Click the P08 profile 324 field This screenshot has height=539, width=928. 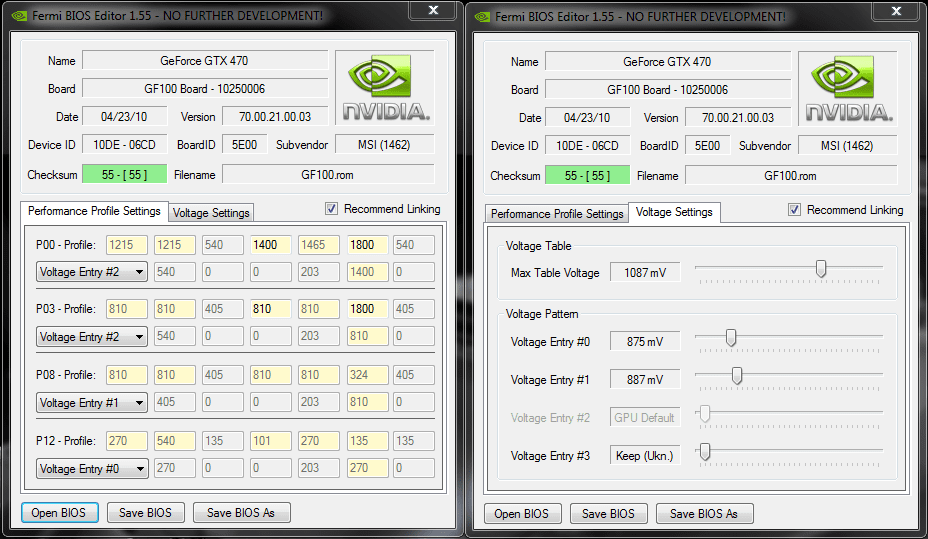tap(368, 375)
